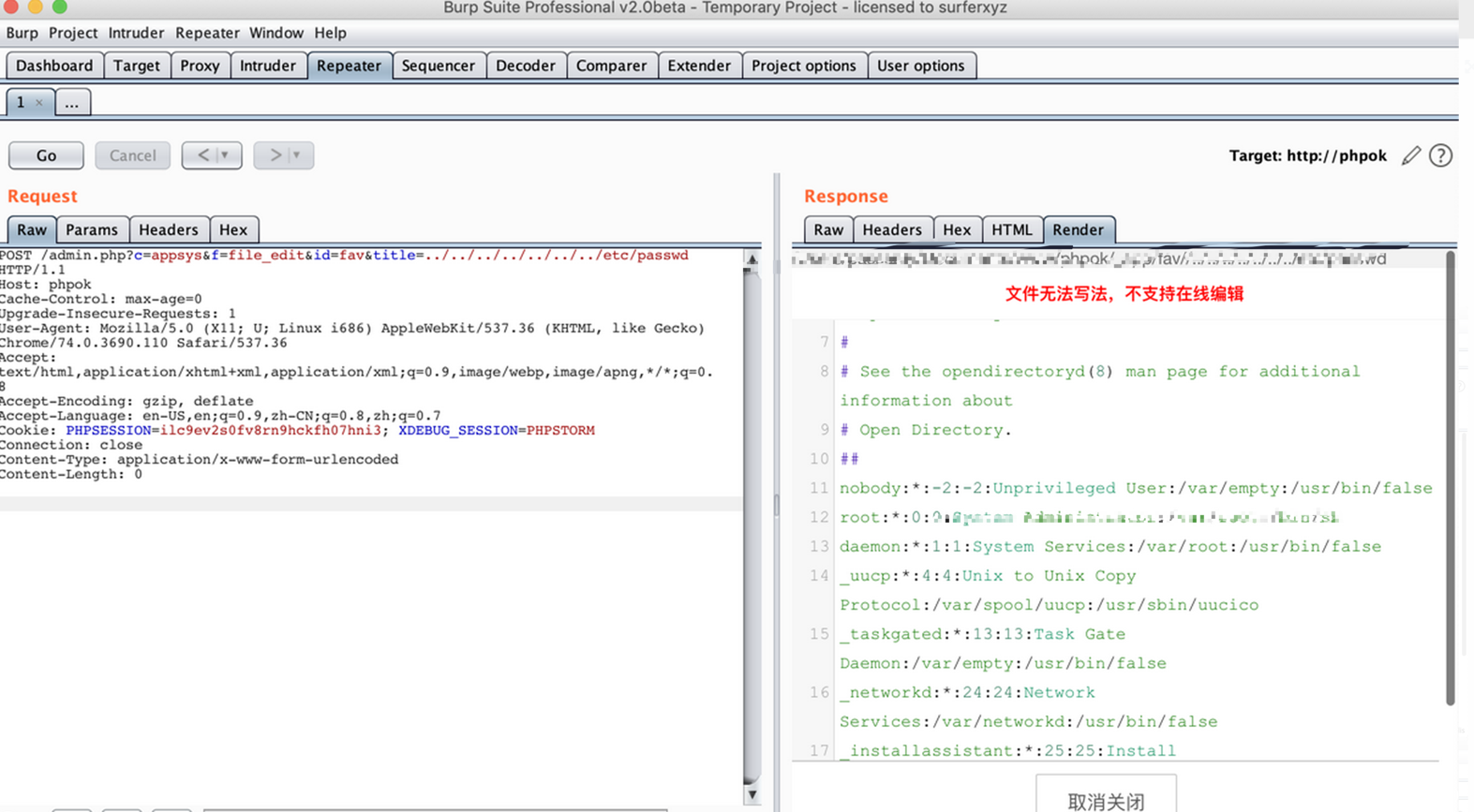This screenshot has height=812, width=1474.
Task: Select repeater tab 1
Action: (x=21, y=102)
